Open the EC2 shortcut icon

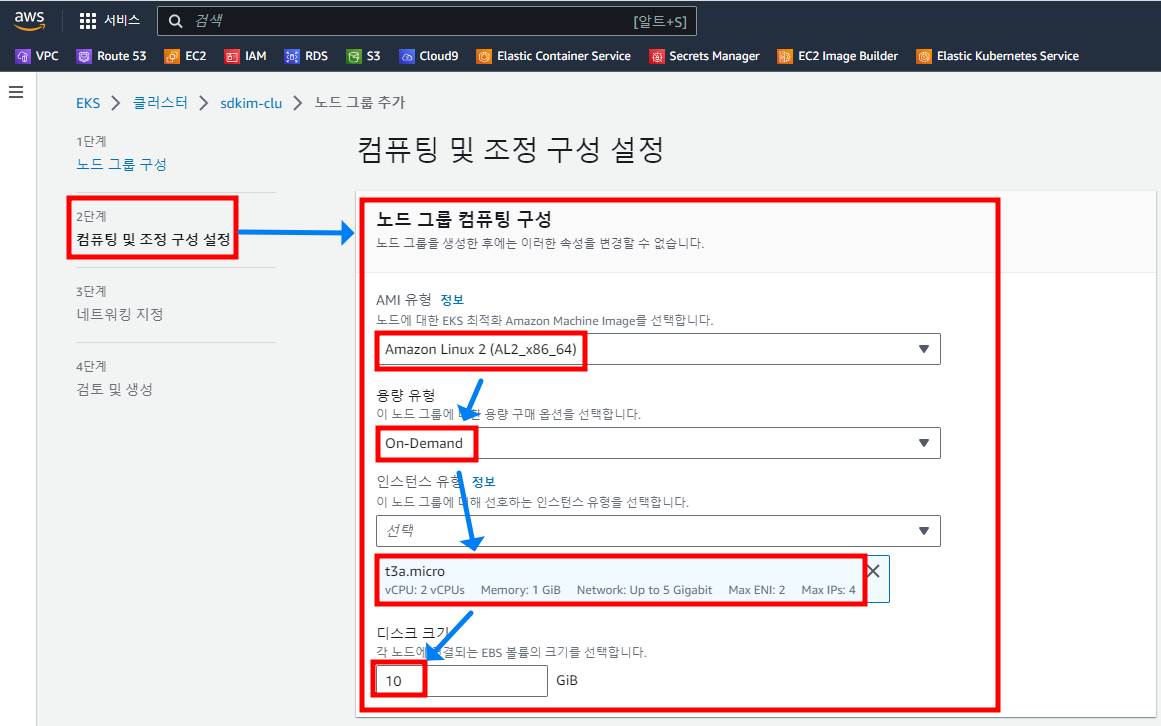point(172,56)
